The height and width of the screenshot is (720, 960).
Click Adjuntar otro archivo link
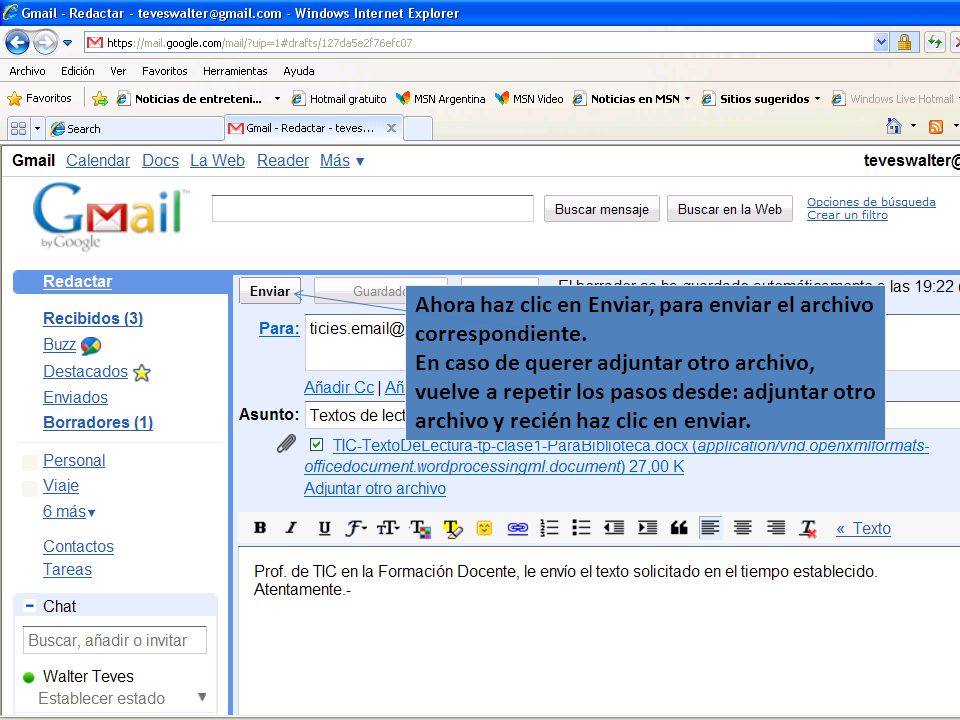(375, 489)
